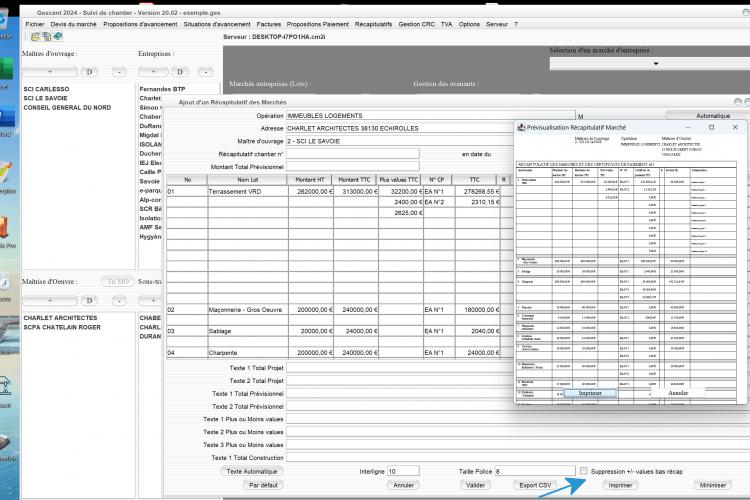
Task: Click the Sablage lot cell
Action: tap(248, 331)
